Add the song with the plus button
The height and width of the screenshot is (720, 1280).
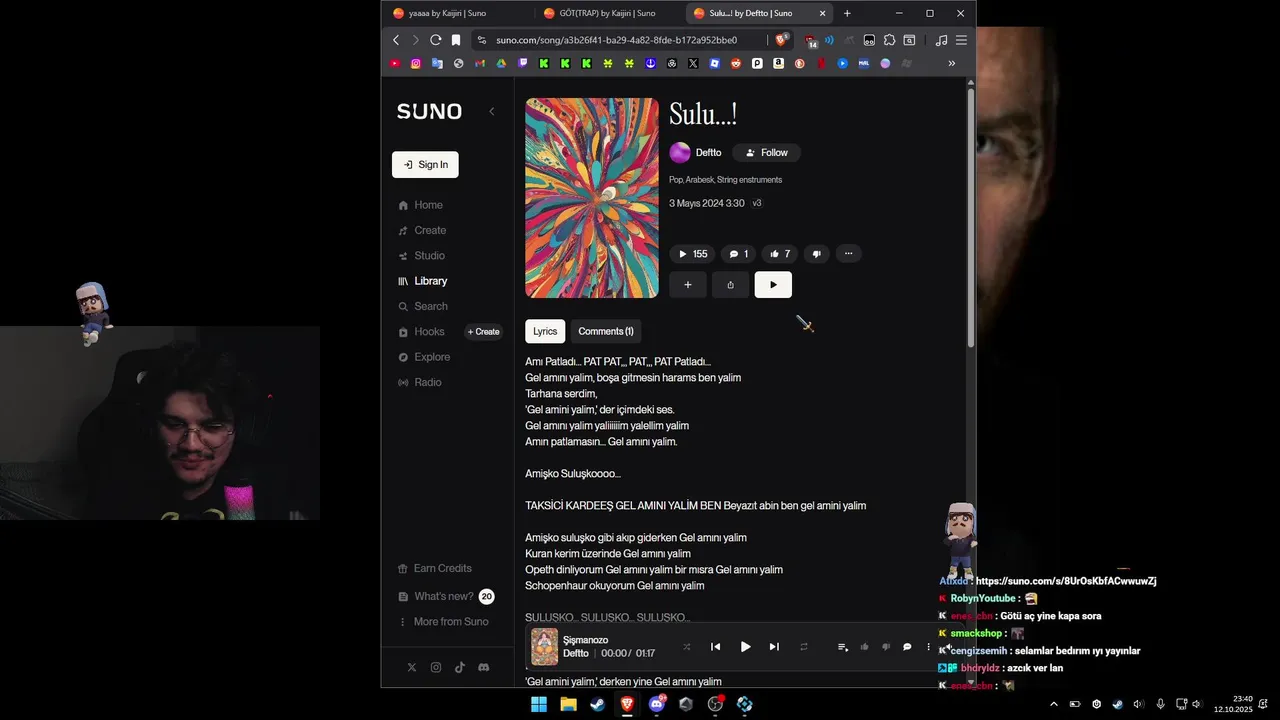pos(688,285)
